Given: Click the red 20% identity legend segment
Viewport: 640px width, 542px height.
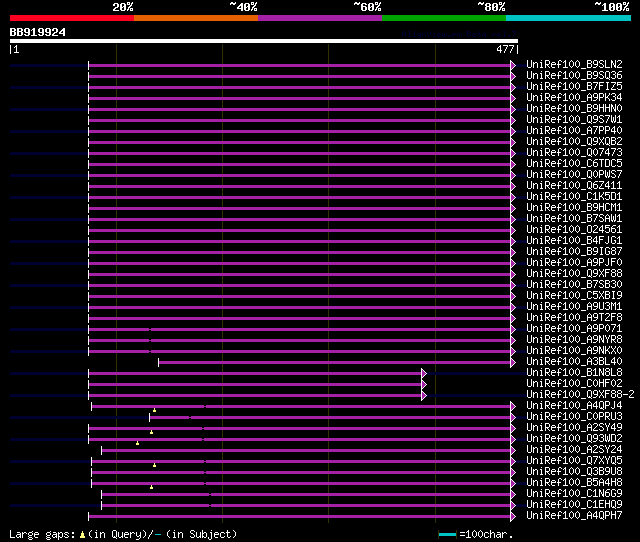Looking at the screenshot, I should [x=72, y=18].
